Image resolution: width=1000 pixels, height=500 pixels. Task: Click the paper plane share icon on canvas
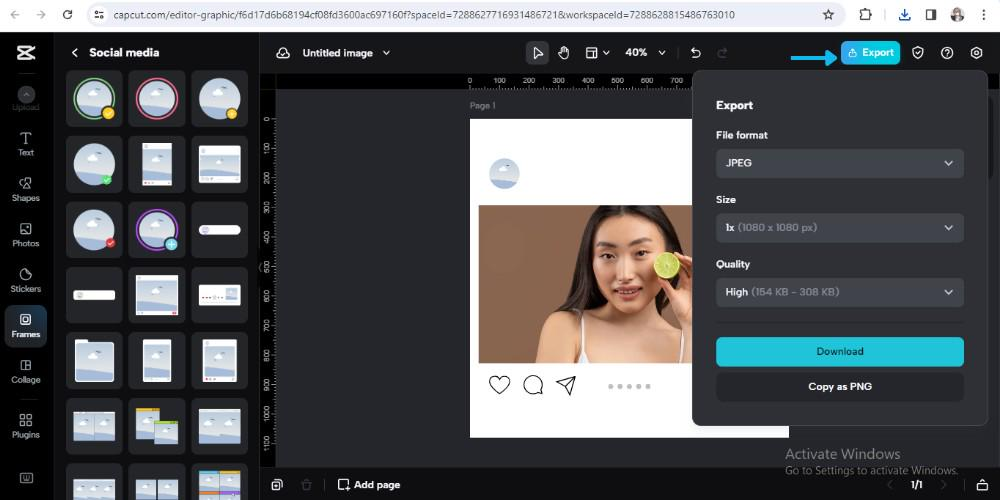[x=566, y=385]
